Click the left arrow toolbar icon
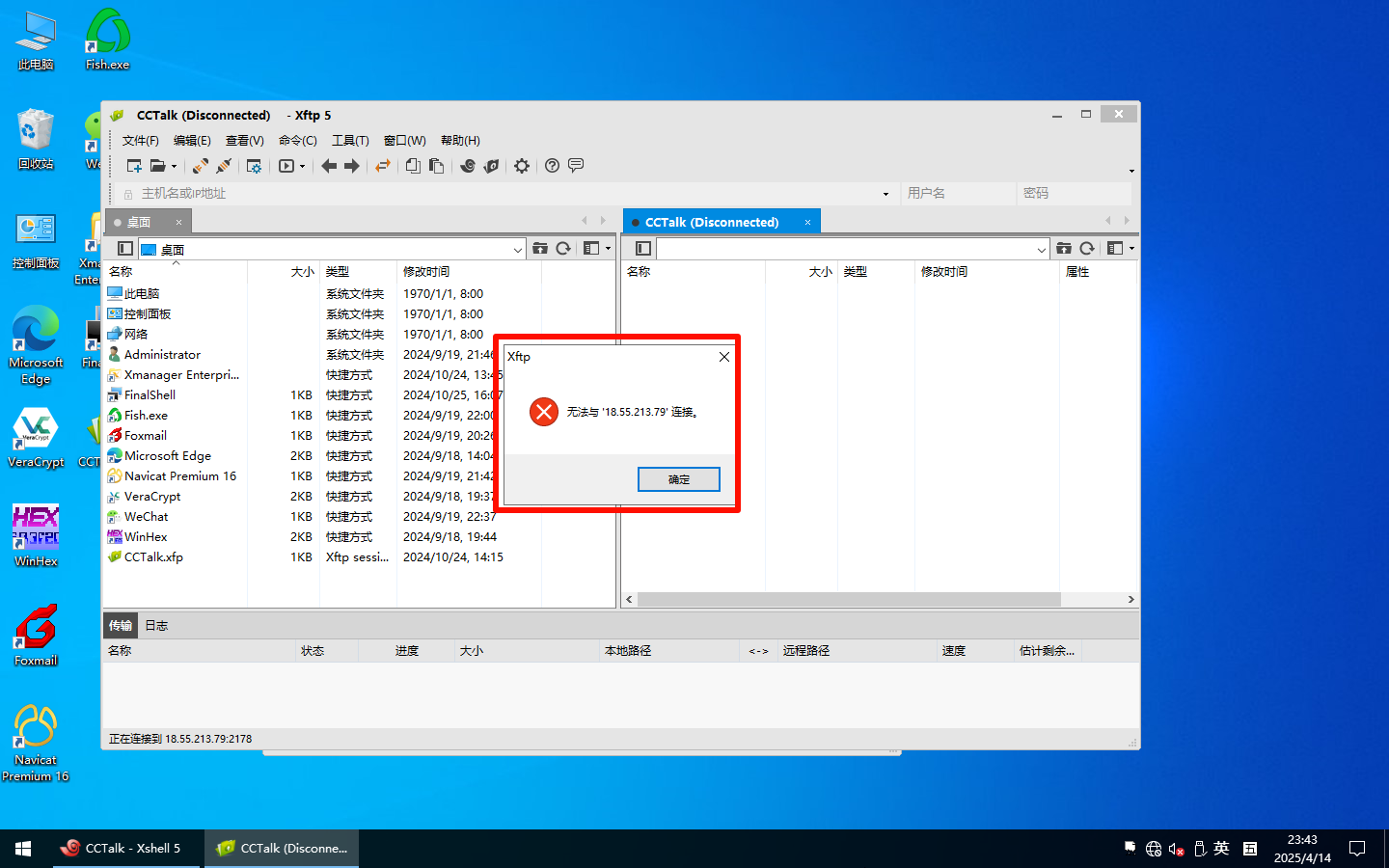1389x868 pixels. pyautogui.click(x=329, y=166)
